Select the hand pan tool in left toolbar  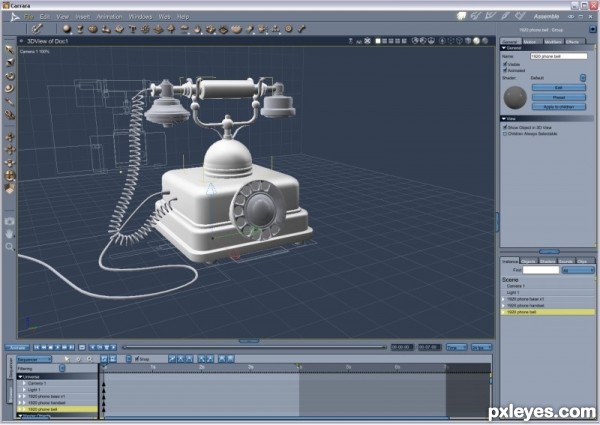coord(10,234)
